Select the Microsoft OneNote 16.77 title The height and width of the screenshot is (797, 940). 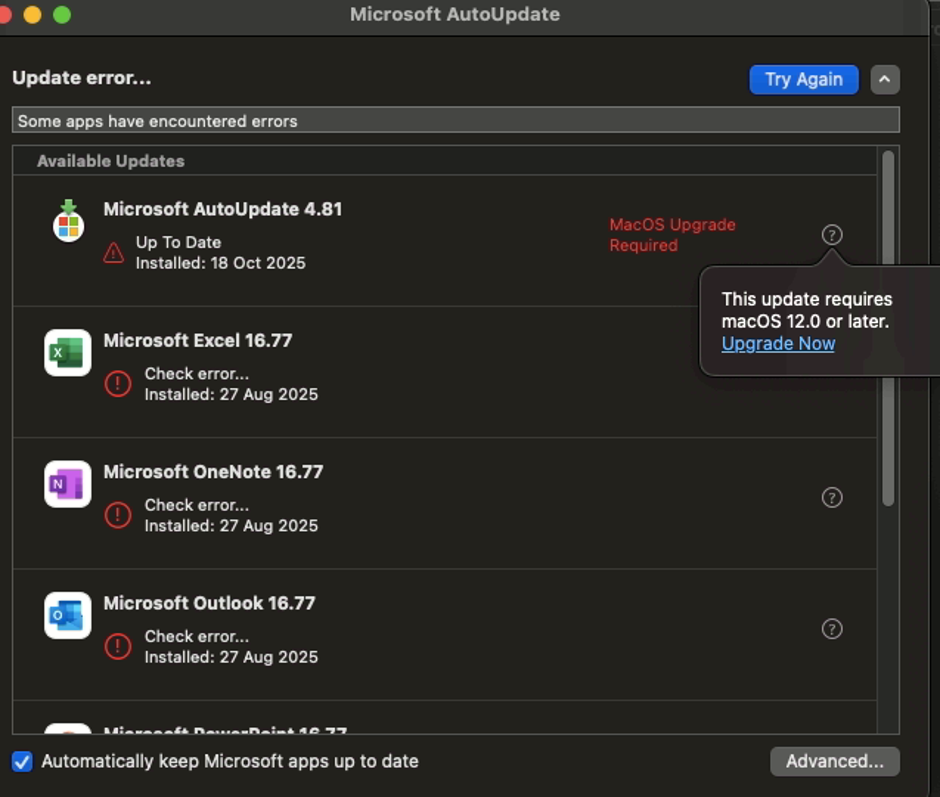tap(213, 472)
